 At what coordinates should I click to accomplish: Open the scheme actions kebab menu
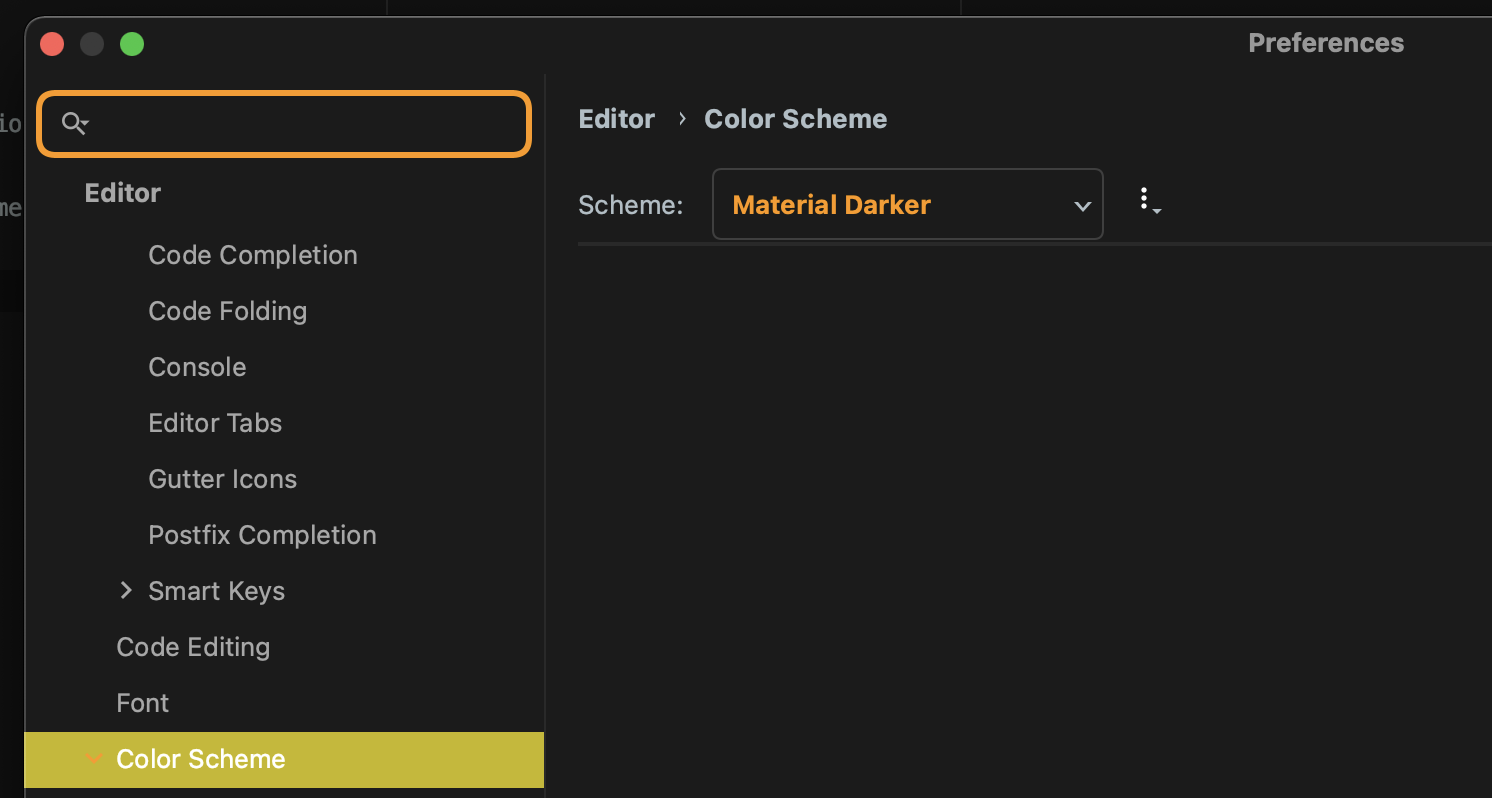coord(1147,202)
